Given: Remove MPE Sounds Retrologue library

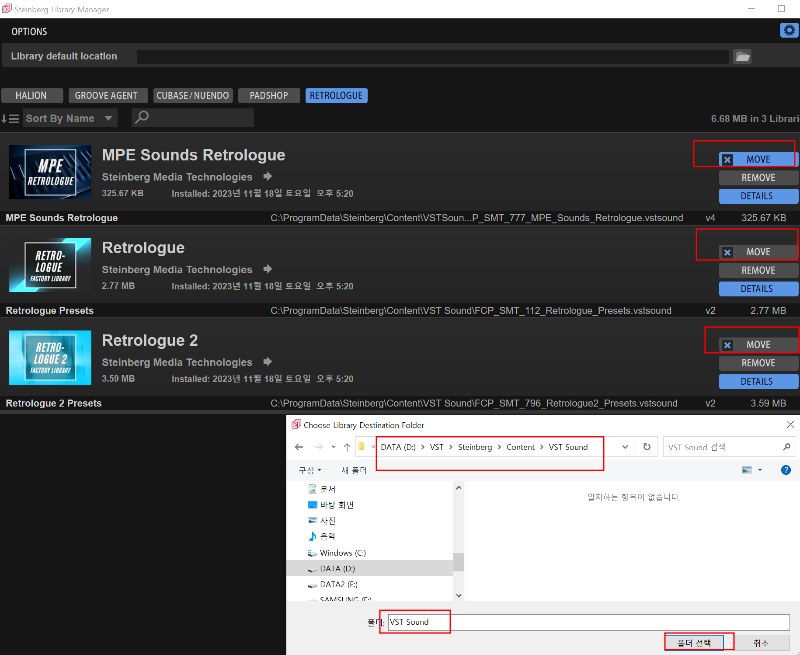Looking at the screenshot, I should click(758, 178).
